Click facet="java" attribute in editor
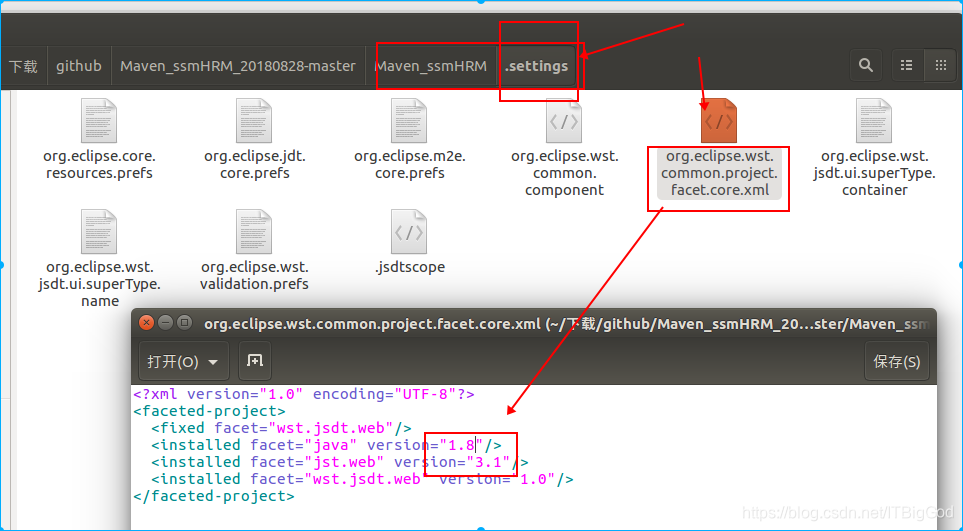The width and height of the screenshot is (963, 531). [303, 444]
